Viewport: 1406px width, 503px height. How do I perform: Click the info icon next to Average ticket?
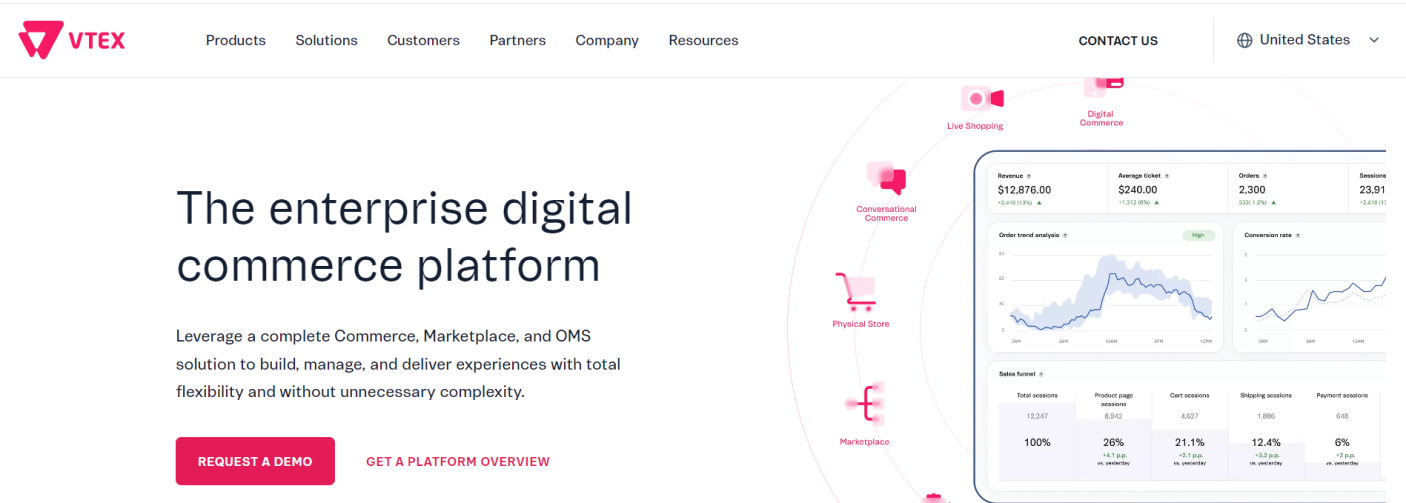point(1167,175)
